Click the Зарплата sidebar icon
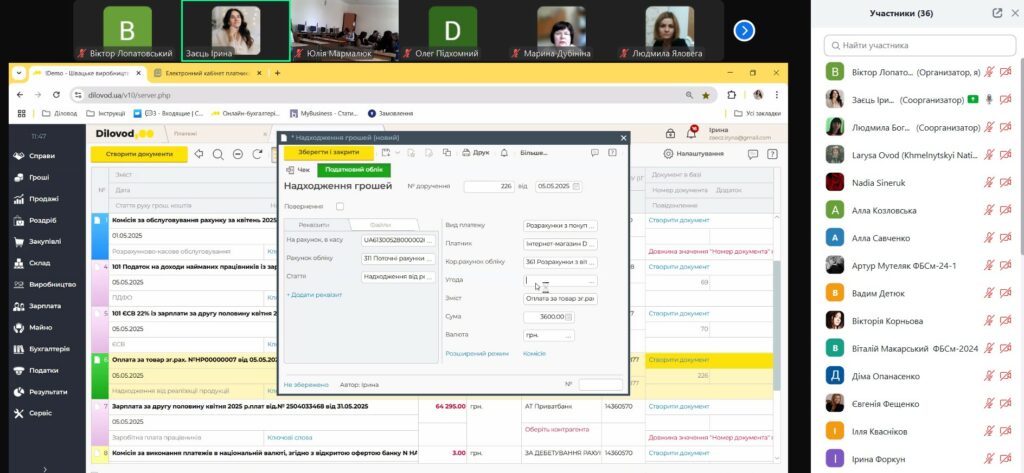This screenshot has width=1024, height=473. (18, 306)
